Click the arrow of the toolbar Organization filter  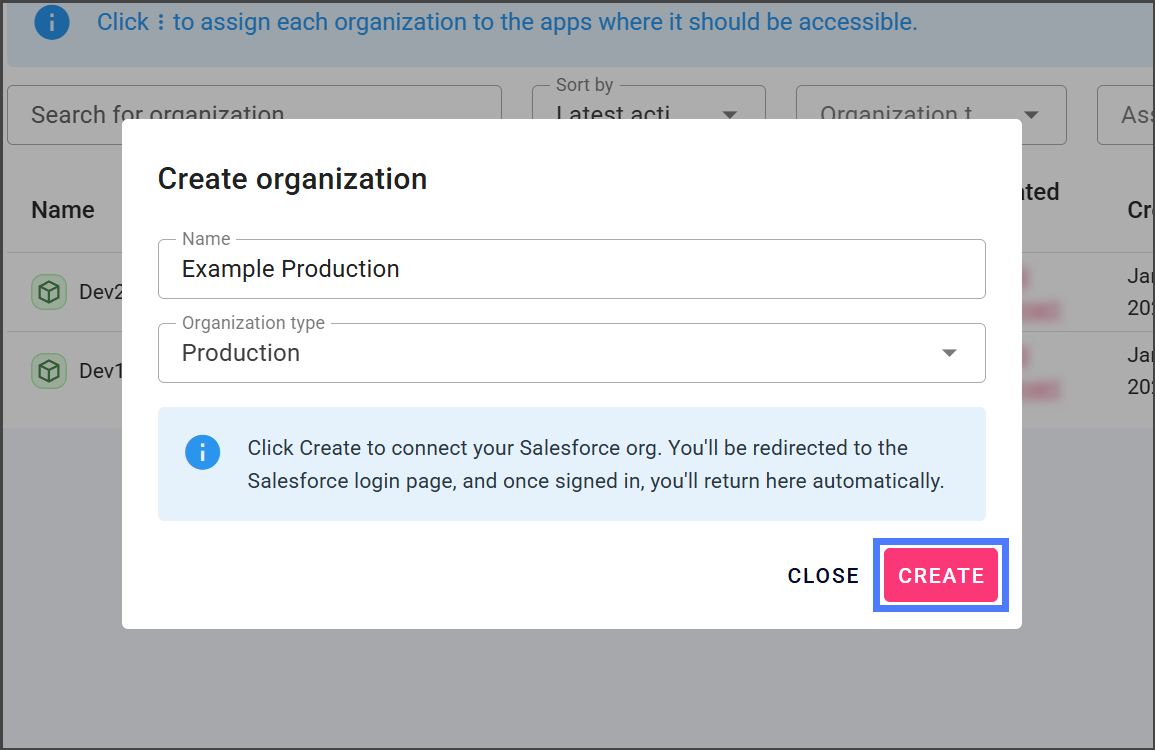(x=1031, y=114)
